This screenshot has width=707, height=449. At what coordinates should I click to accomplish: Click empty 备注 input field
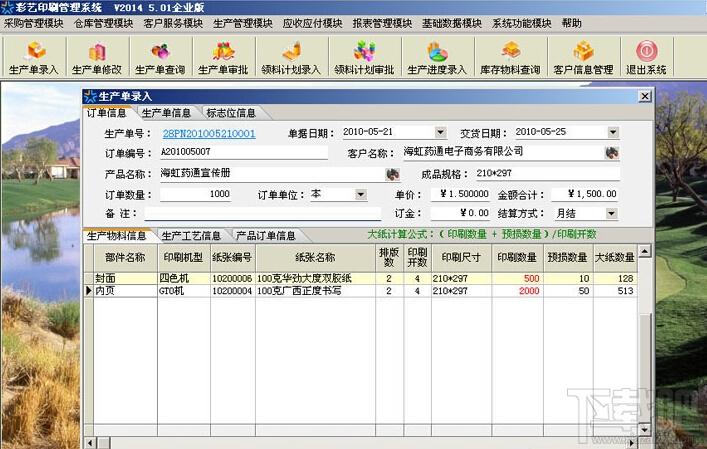tap(262, 214)
